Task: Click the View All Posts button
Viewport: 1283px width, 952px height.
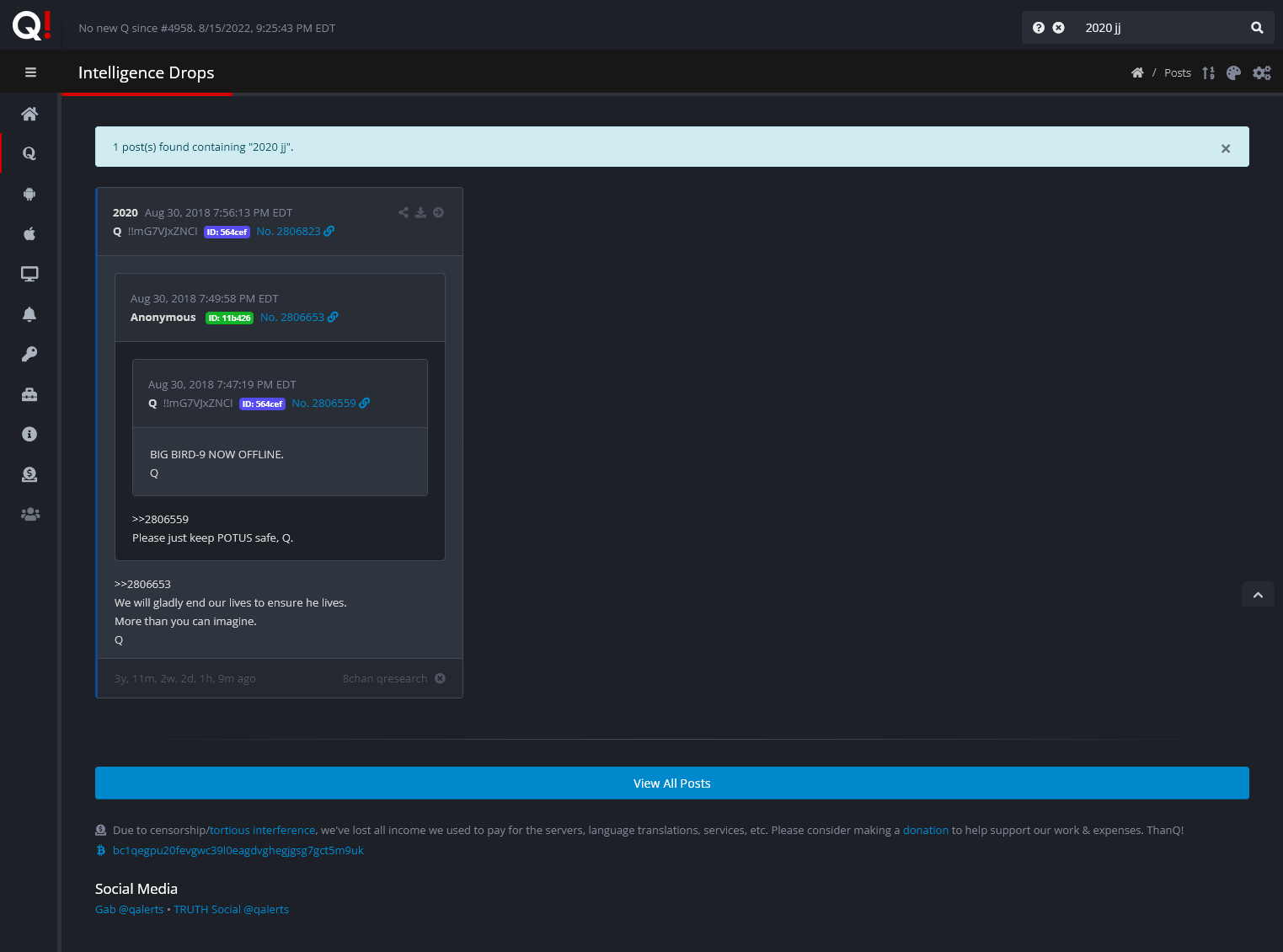Action: pos(672,783)
